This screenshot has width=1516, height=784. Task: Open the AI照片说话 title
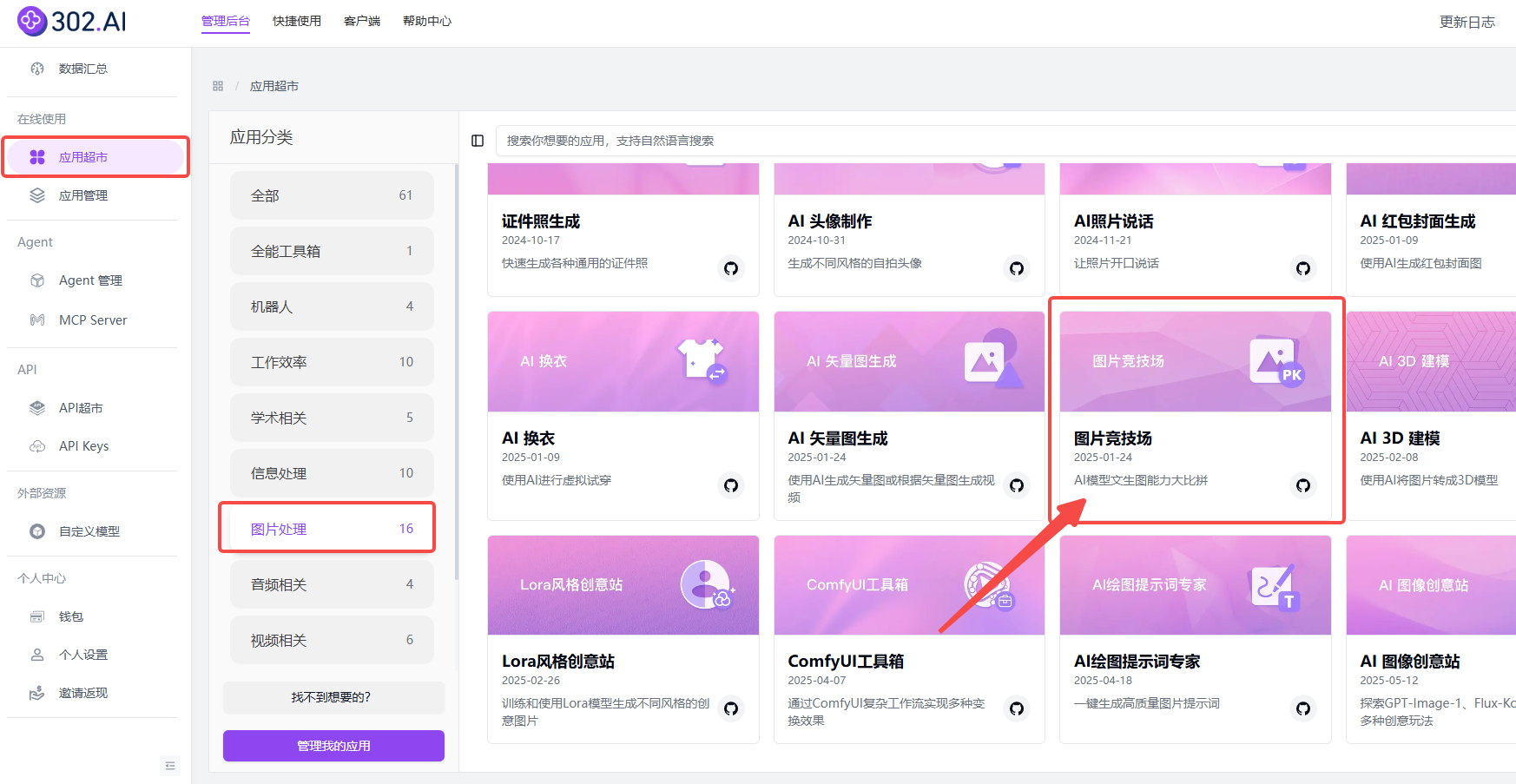1114,221
